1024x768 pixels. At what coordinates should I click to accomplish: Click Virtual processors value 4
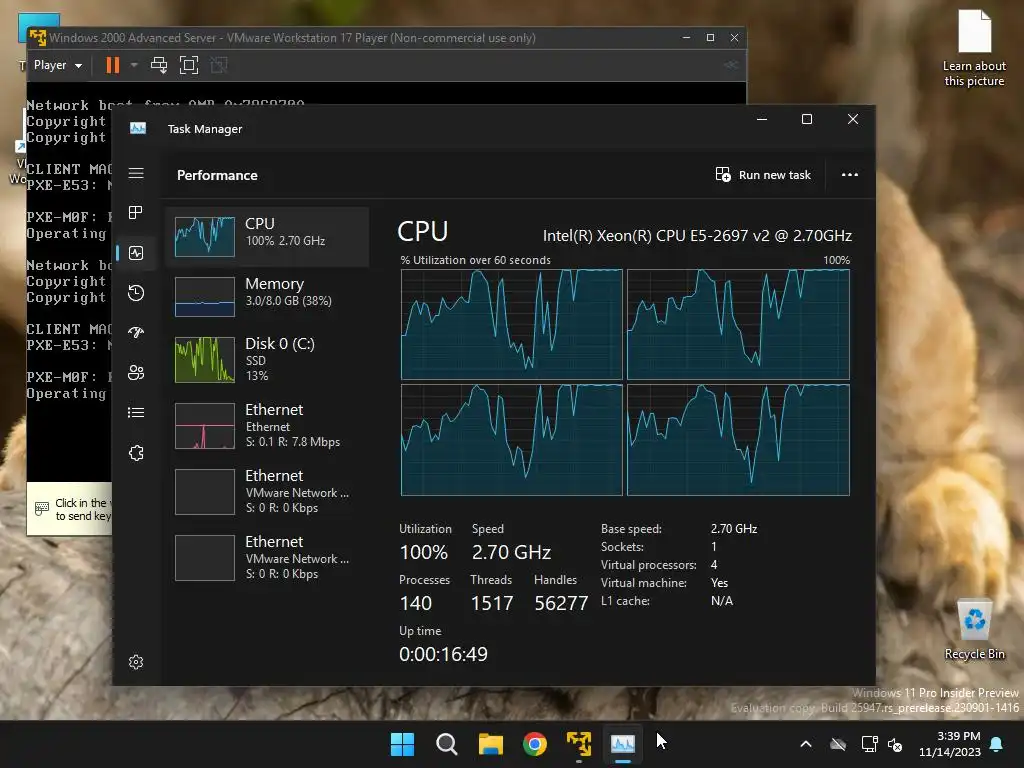(714, 565)
